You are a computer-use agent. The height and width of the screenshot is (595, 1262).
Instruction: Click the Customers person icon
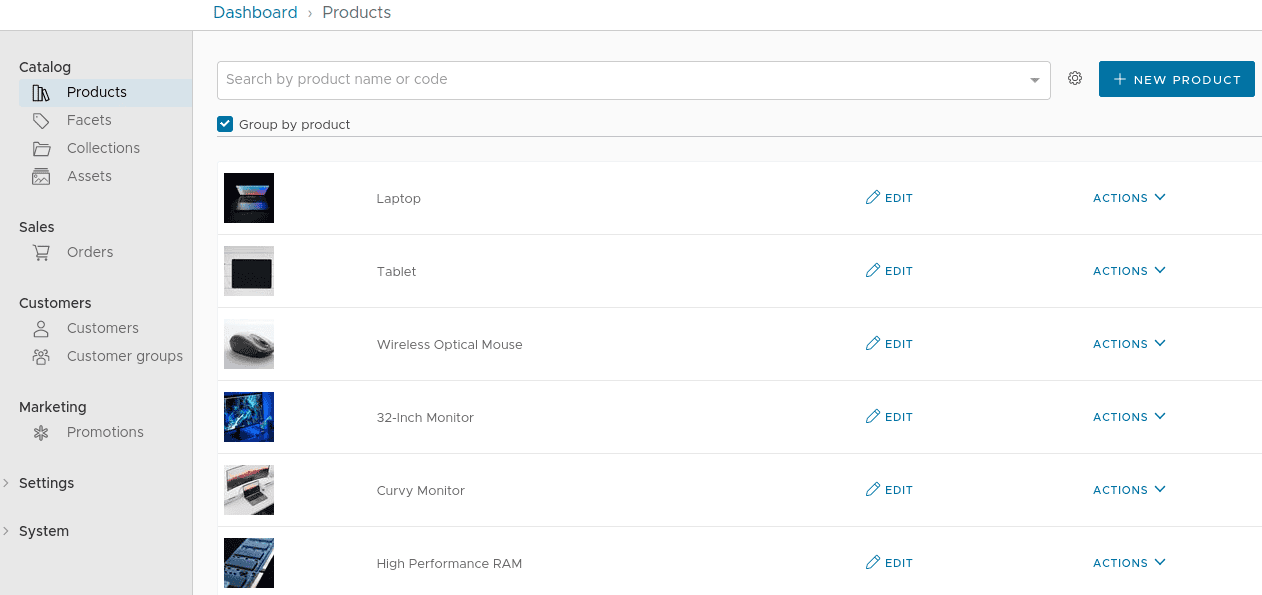point(41,329)
